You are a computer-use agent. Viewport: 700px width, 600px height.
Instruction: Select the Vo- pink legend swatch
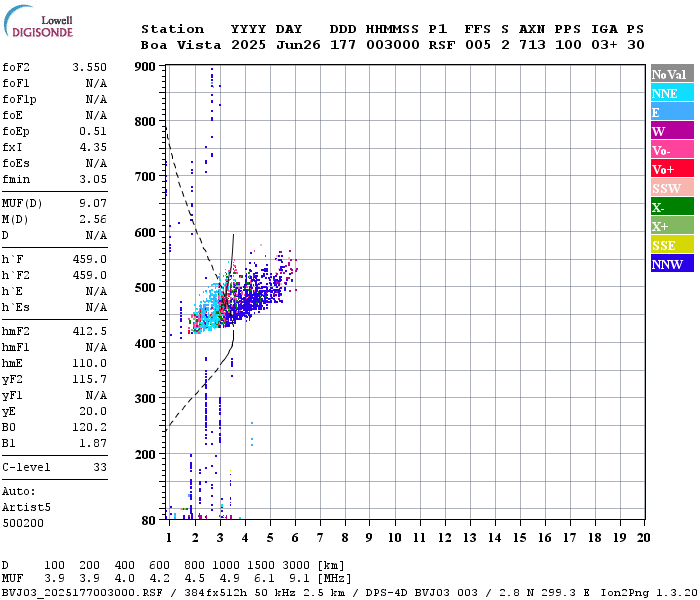pos(672,150)
